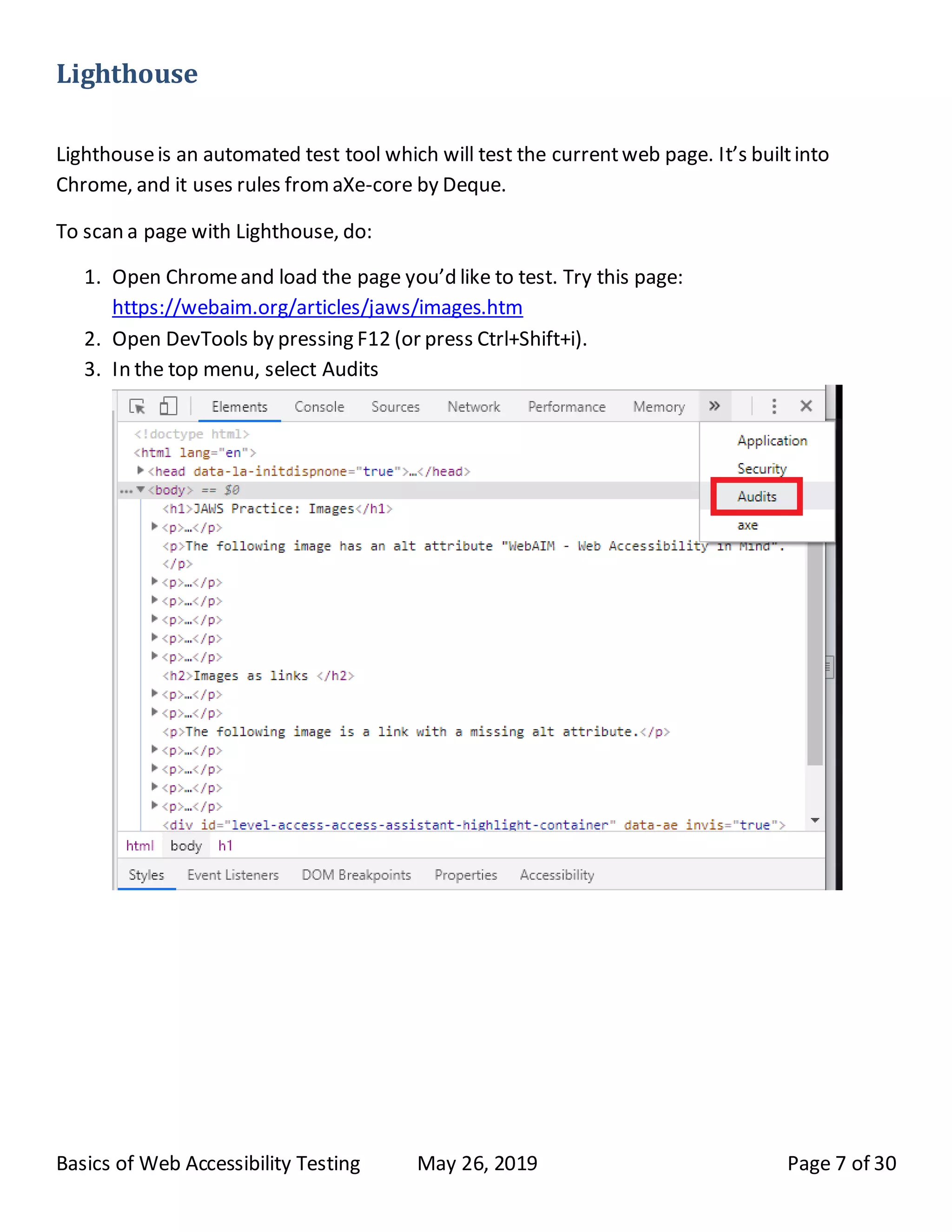Select the missing alt attribute paragraph line
The width and height of the screenshot is (952, 1232).
coord(416,732)
